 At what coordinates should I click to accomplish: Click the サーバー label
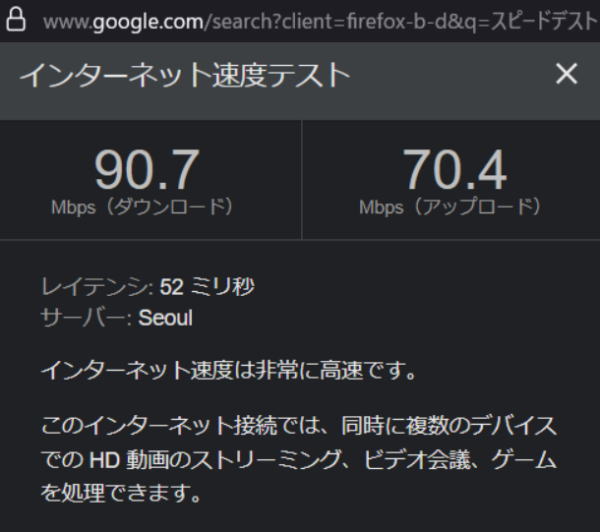point(86,319)
